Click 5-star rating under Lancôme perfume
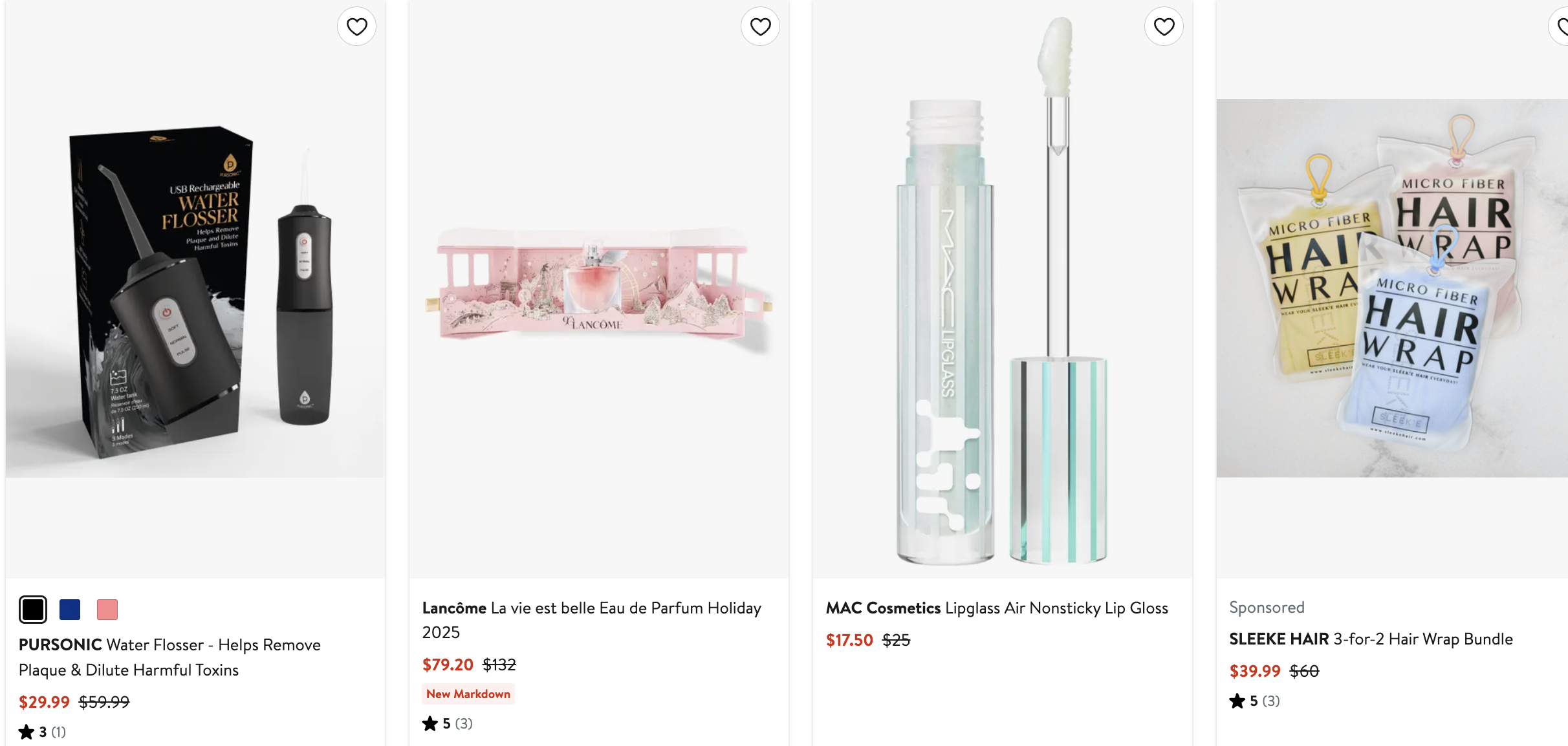This screenshot has height=746, width=1568. click(447, 723)
